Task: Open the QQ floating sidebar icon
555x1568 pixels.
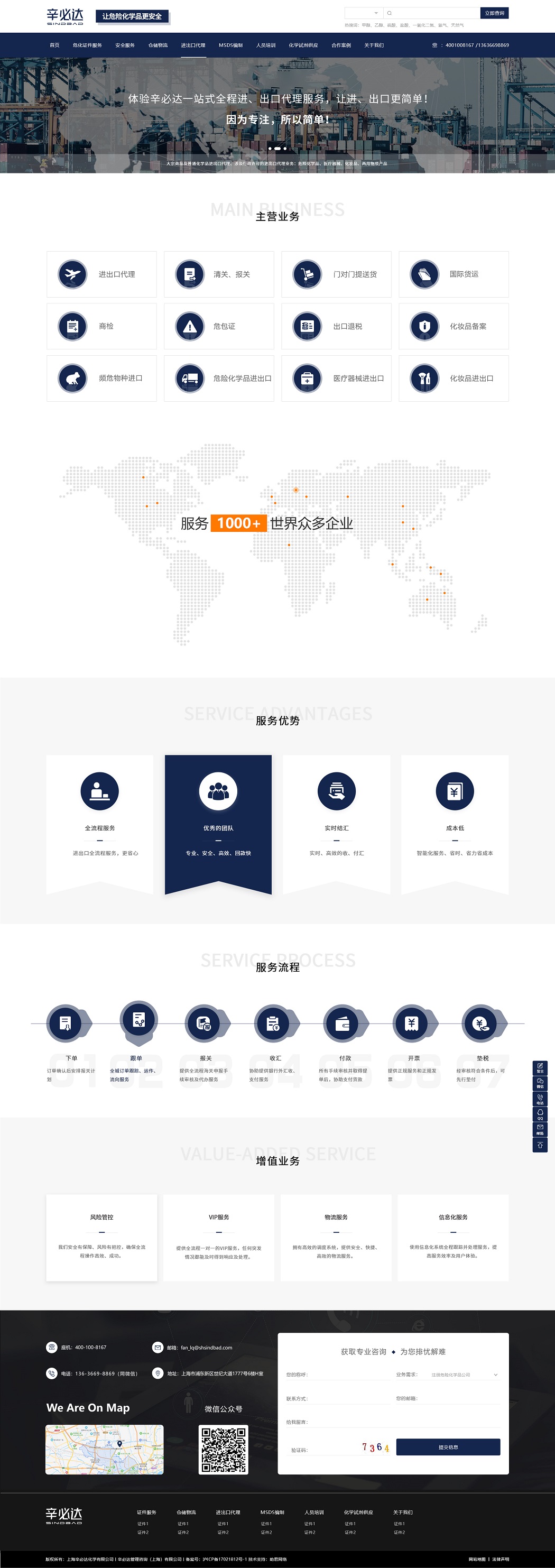Action: click(x=540, y=1114)
